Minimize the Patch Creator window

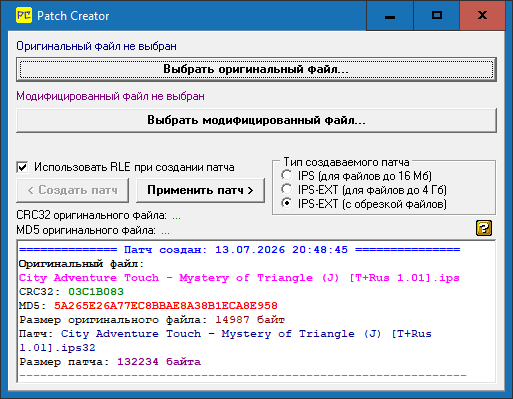[390, 16]
